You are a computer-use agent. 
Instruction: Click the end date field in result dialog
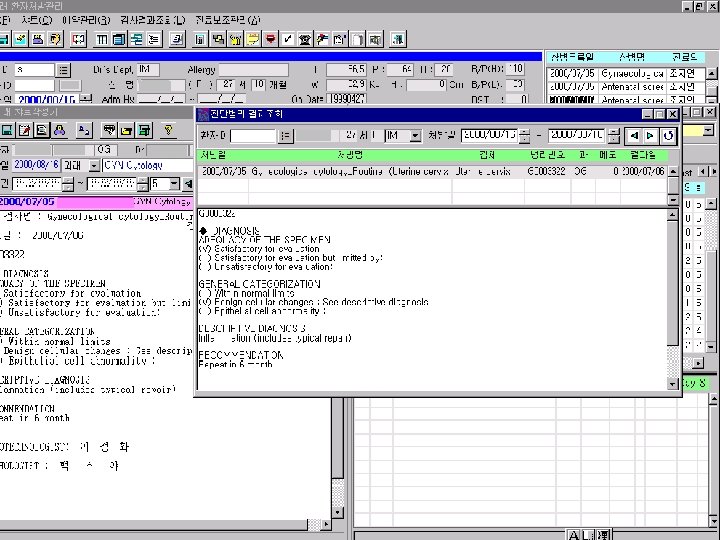point(577,135)
